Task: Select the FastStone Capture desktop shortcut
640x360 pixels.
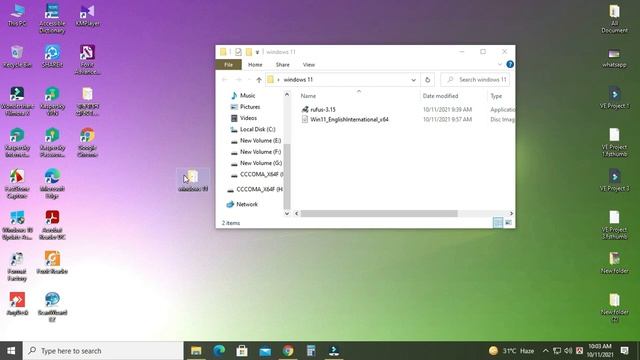Action: 17,184
